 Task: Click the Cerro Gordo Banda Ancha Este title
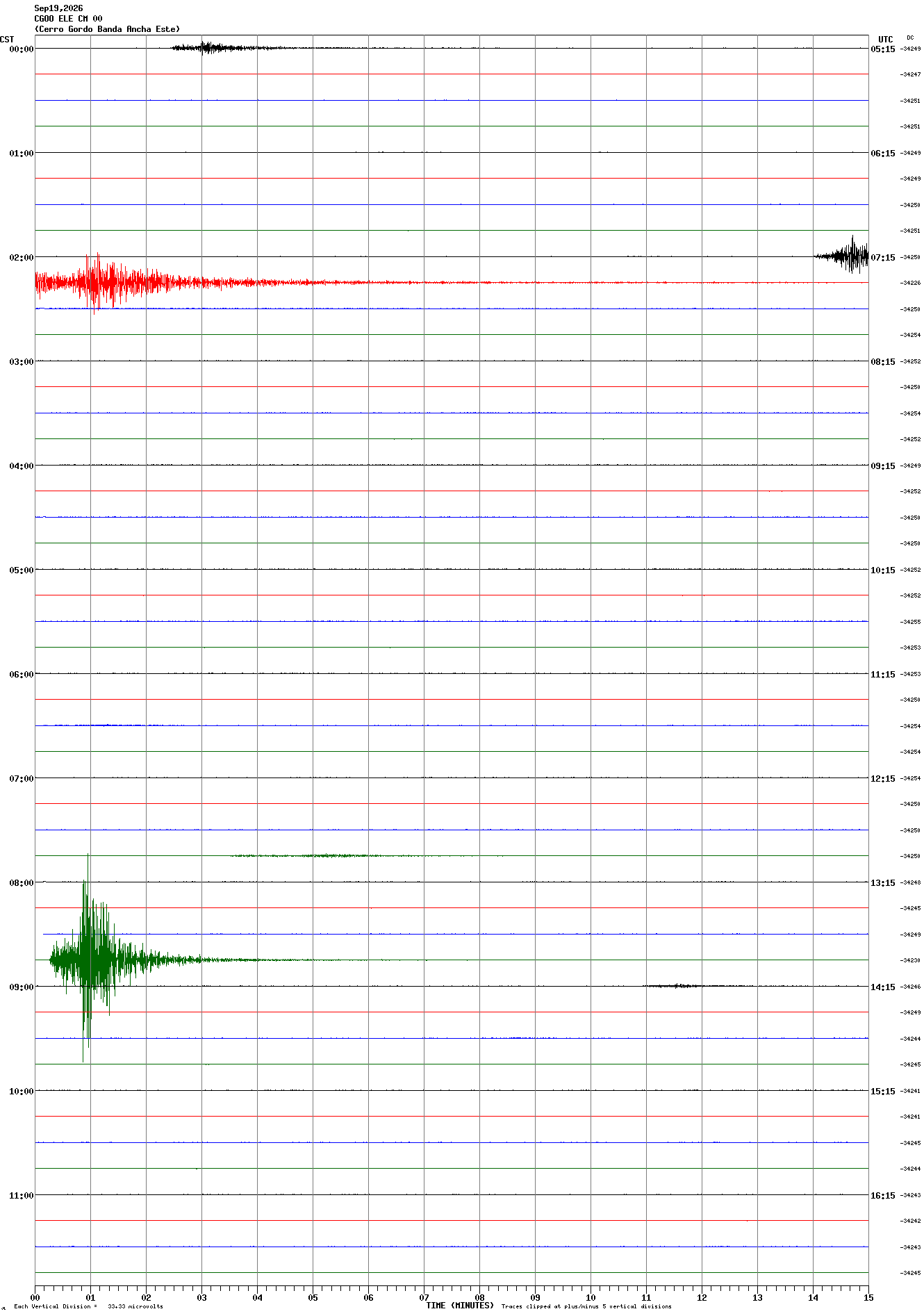[107, 29]
